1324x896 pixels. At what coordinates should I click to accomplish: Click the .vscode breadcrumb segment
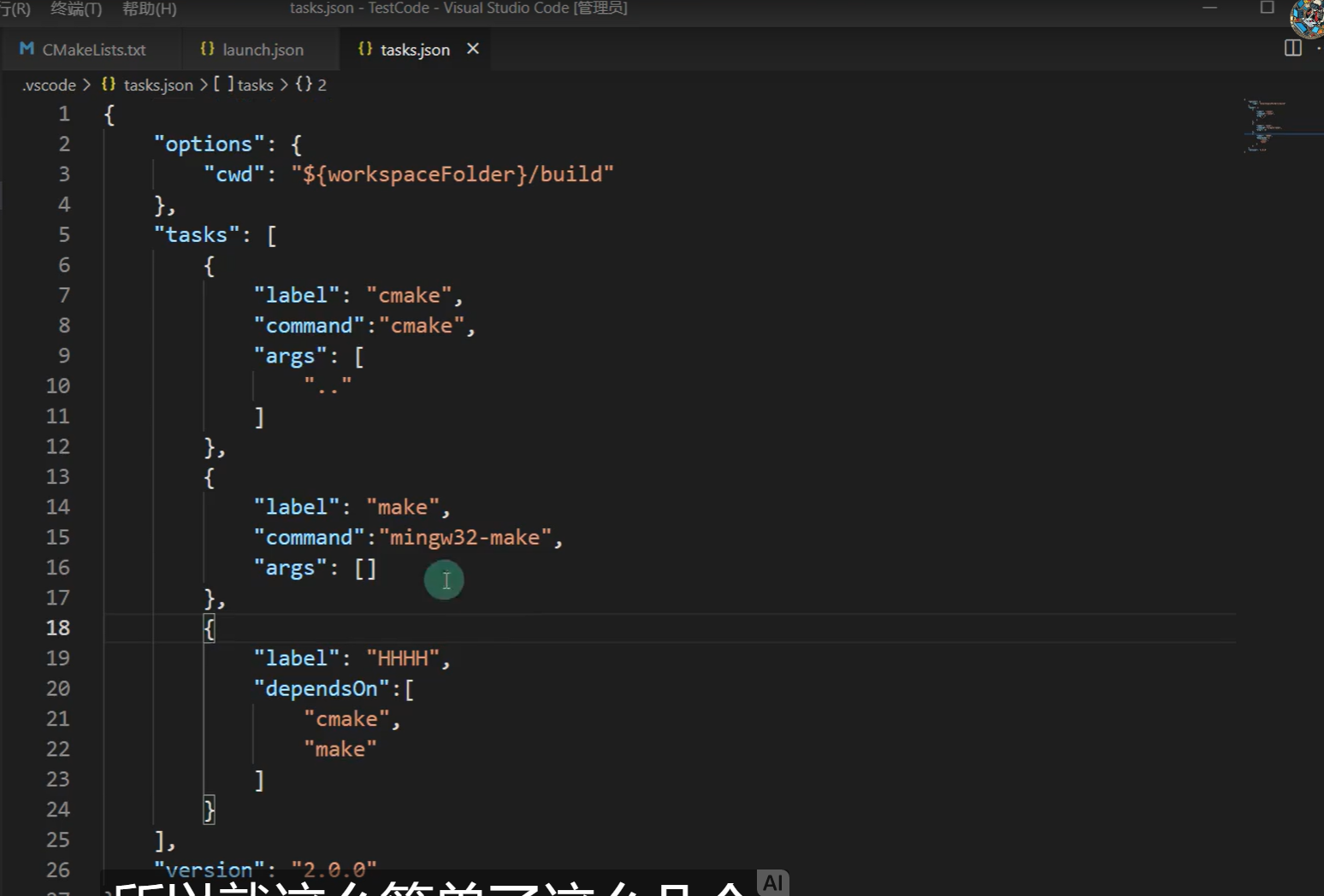[x=50, y=85]
